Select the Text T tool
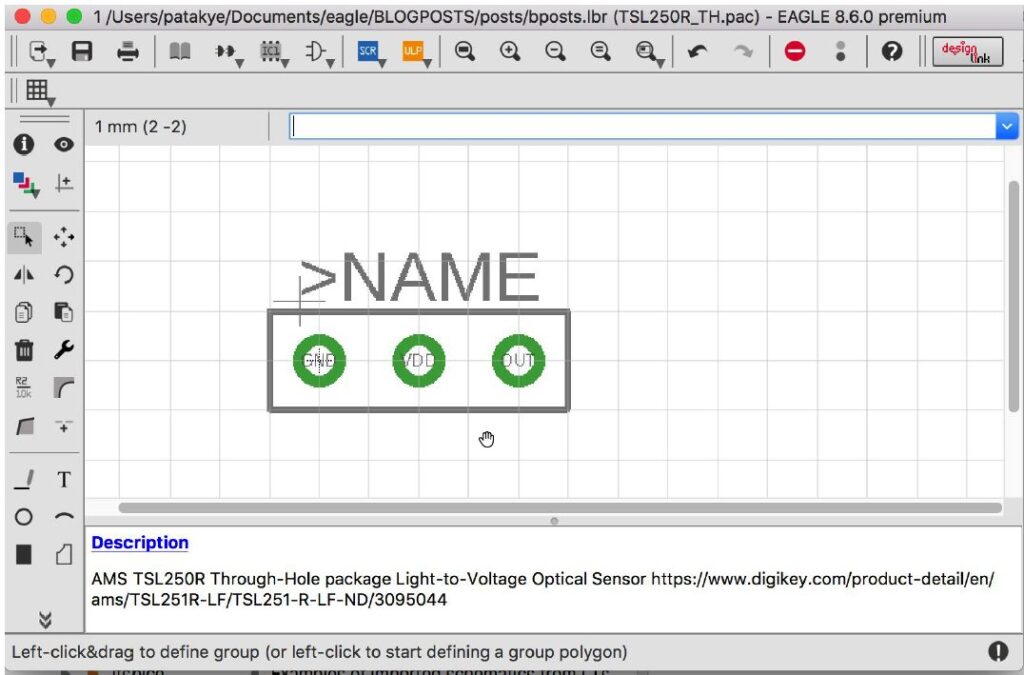Screen dimensions: 1024x675 tap(63, 480)
